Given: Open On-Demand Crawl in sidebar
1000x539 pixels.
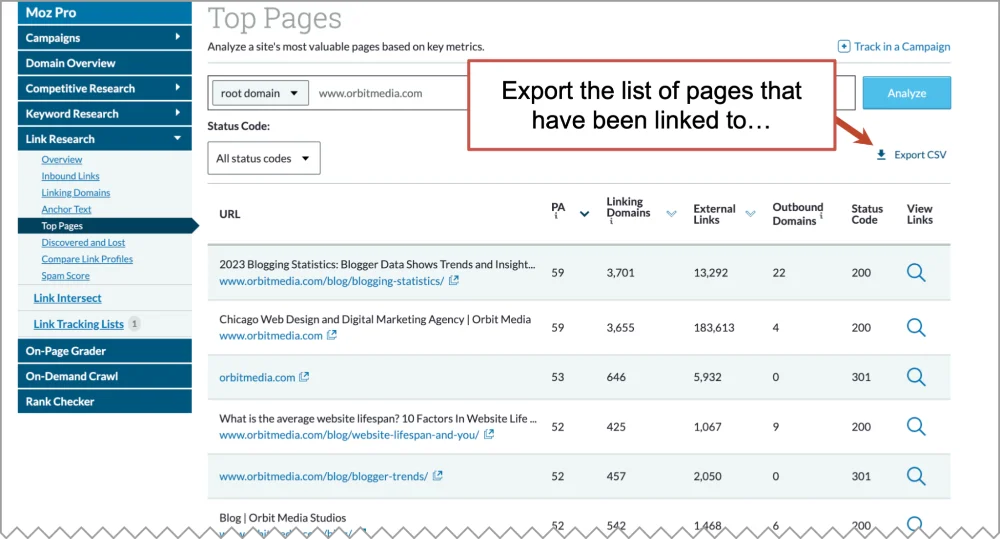Looking at the screenshot, I should point(105,376).
